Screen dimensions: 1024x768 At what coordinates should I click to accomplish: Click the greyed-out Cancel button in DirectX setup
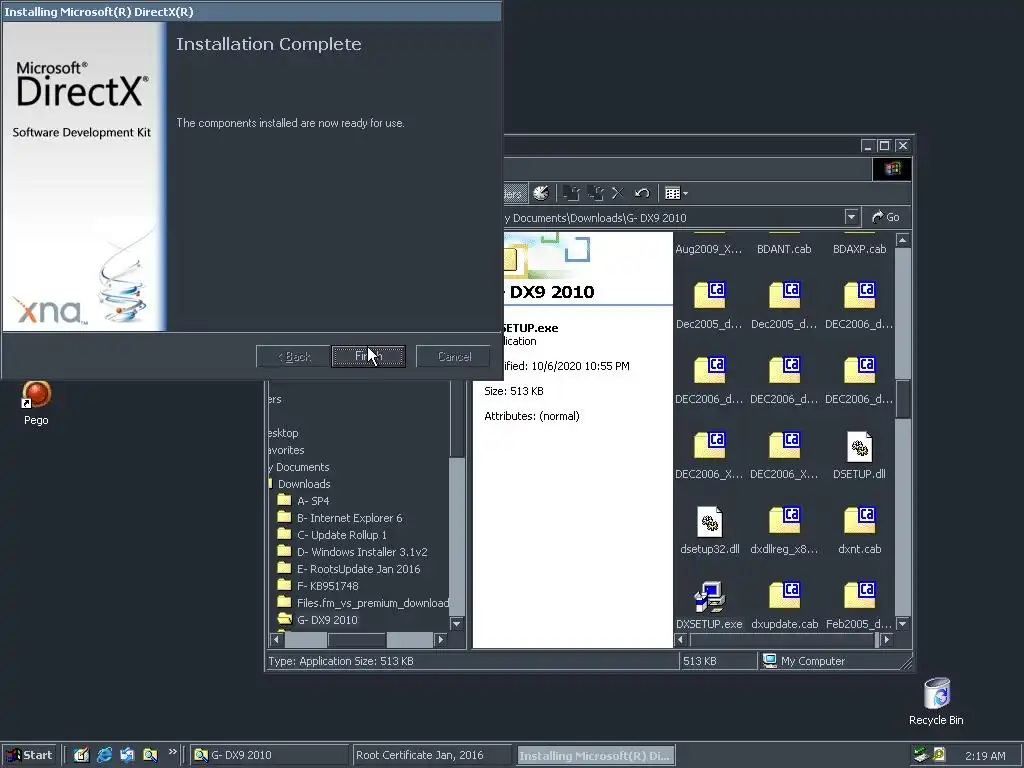(x=453, y=357)
